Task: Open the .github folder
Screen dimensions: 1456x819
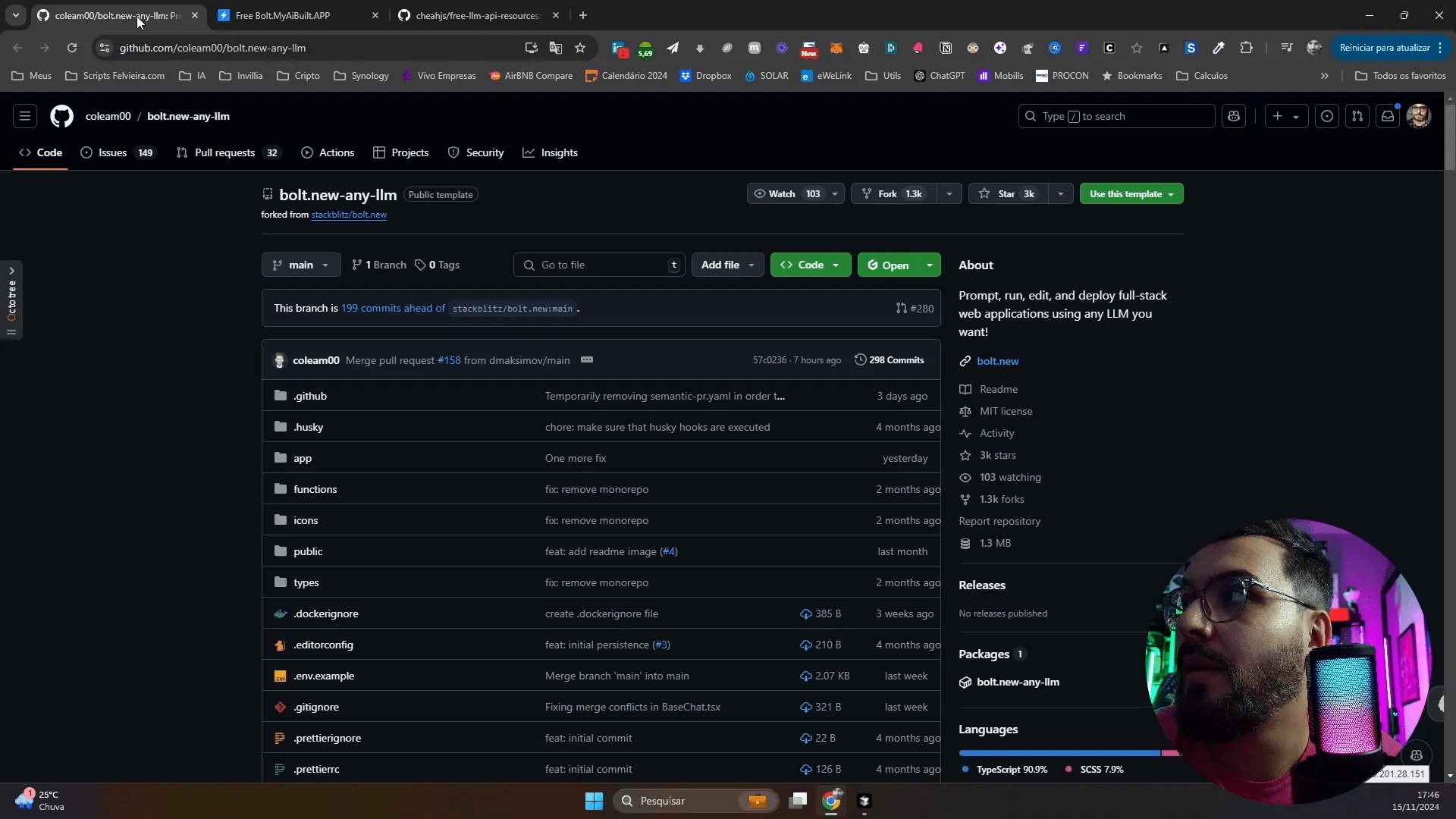Action: (310, 396)
